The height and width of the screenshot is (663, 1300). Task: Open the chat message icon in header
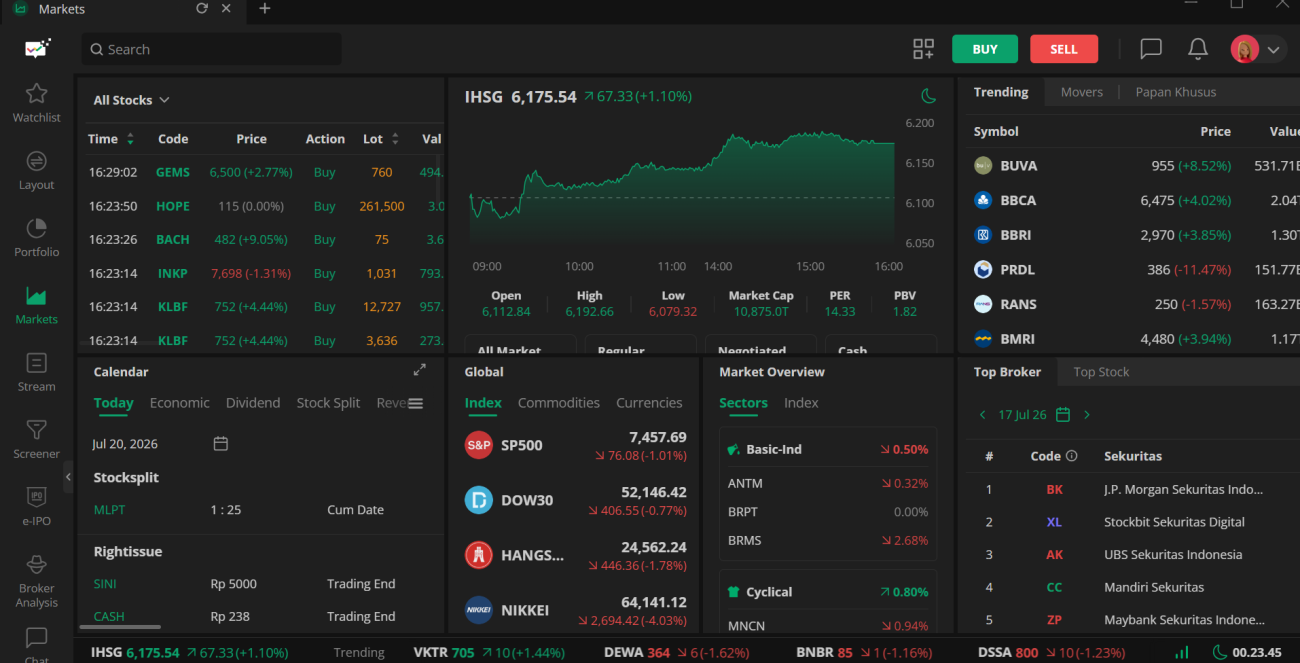1151,49
